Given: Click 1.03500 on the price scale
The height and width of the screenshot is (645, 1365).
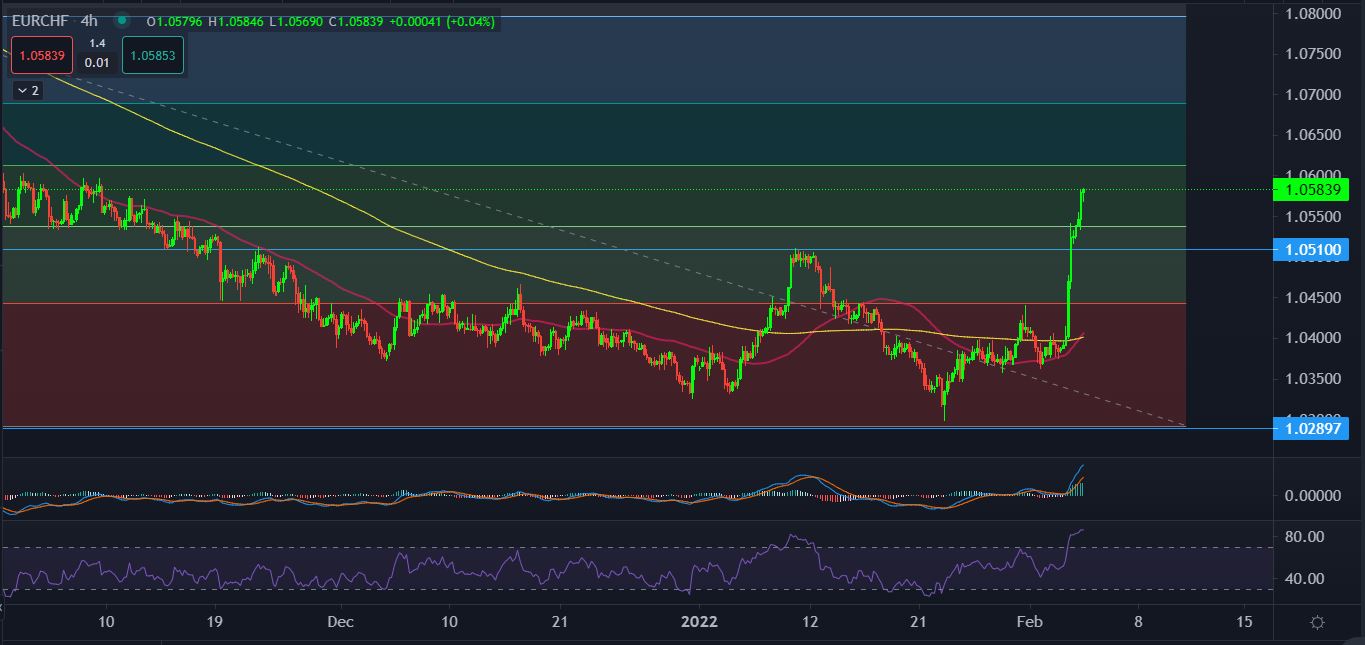Looking at the screenshot, I should 1312,378.
